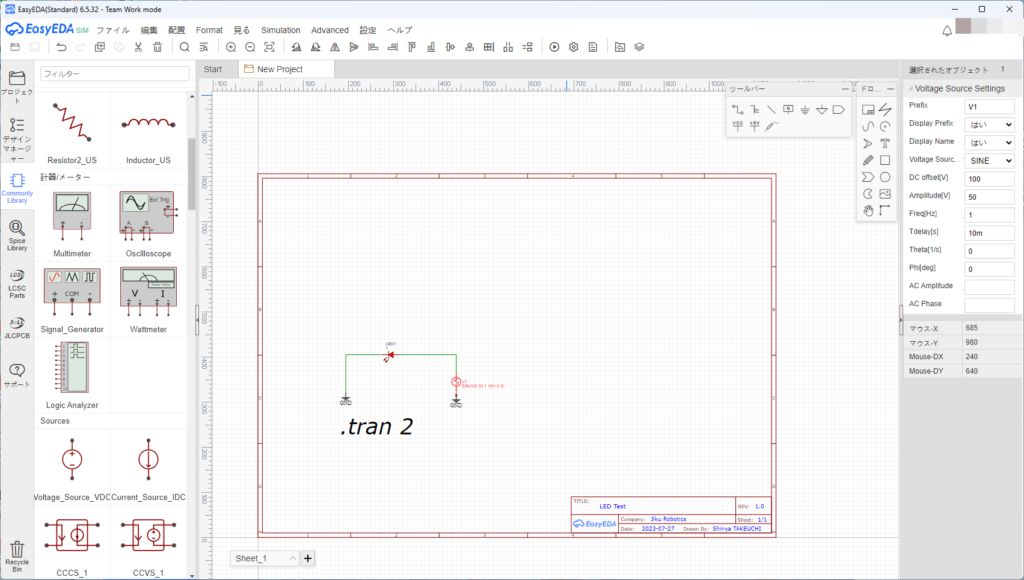Open the Design Manager sidebar panel
The width and height of the screenshot is (1024, 580).
click(x=17, y=138)
